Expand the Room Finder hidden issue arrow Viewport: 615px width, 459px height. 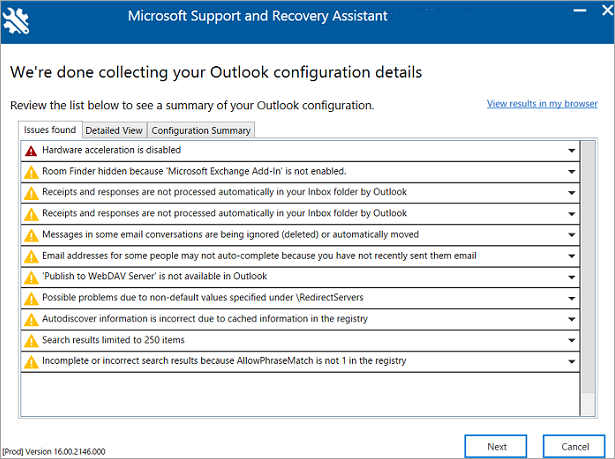(571, 171)
